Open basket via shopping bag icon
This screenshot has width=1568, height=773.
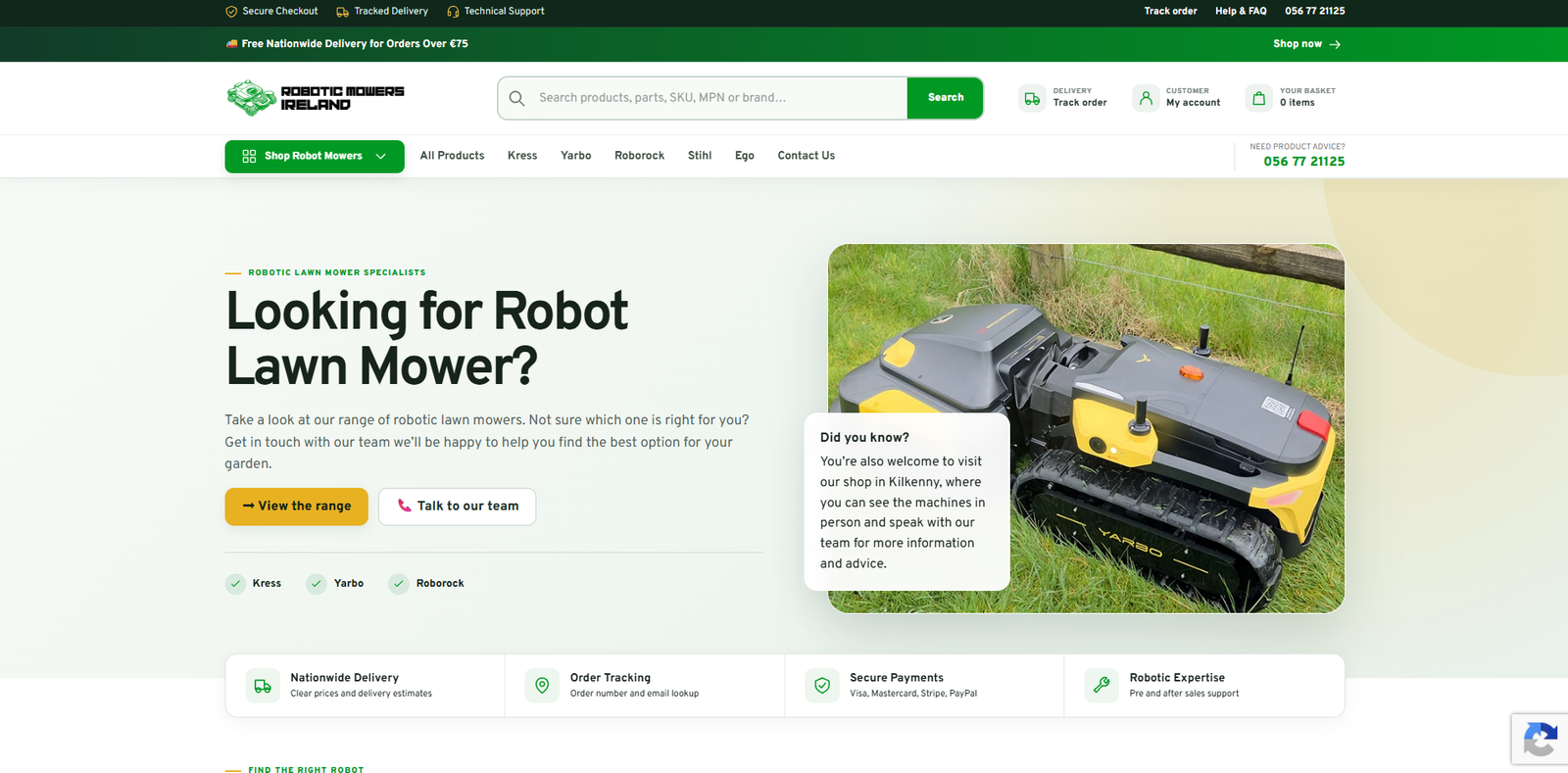click(x=1259, y=98)
